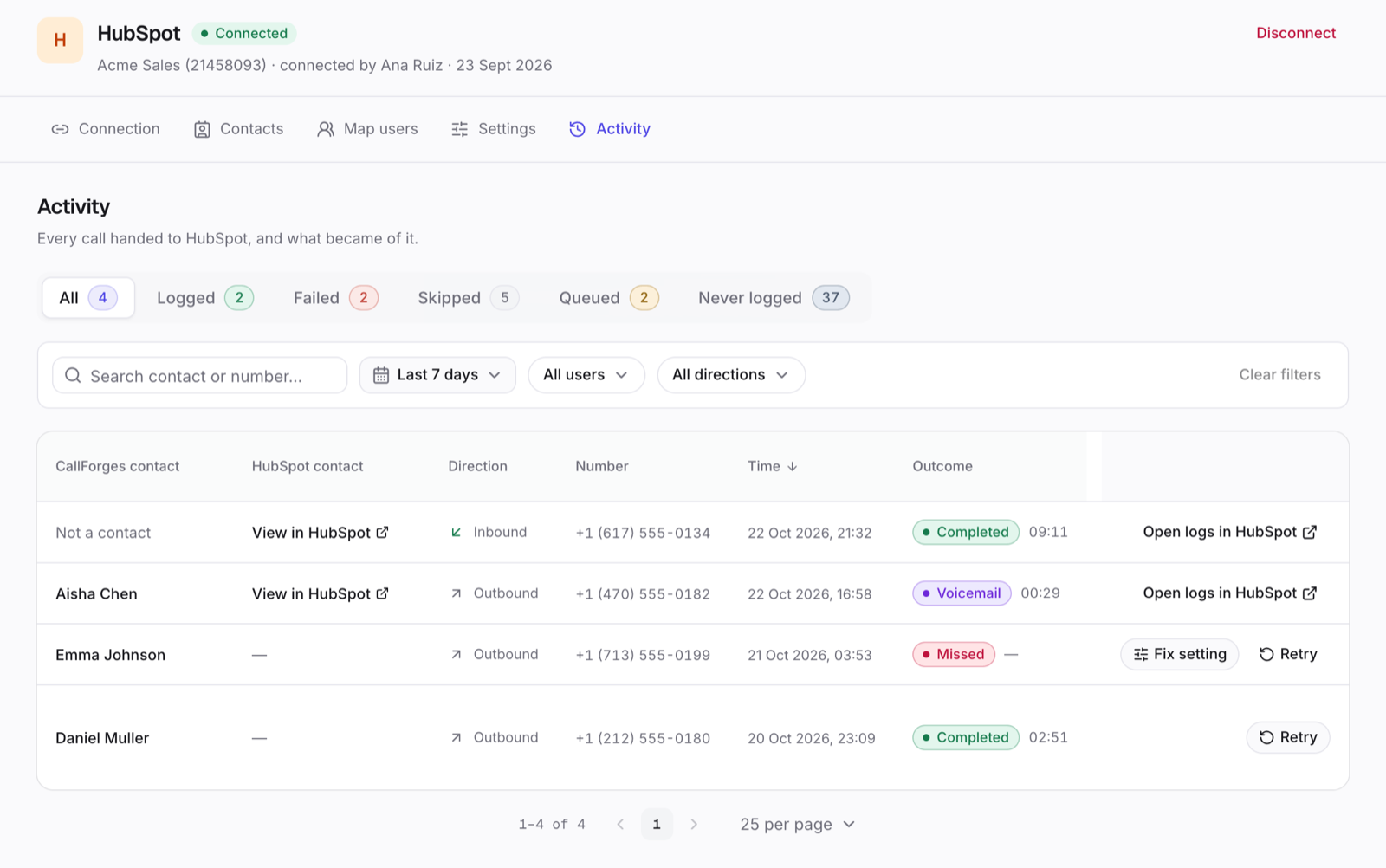This screenshot has height=868, width=1386.
Task: Select the All filter with count 4
Action: (x=88, y=298)
